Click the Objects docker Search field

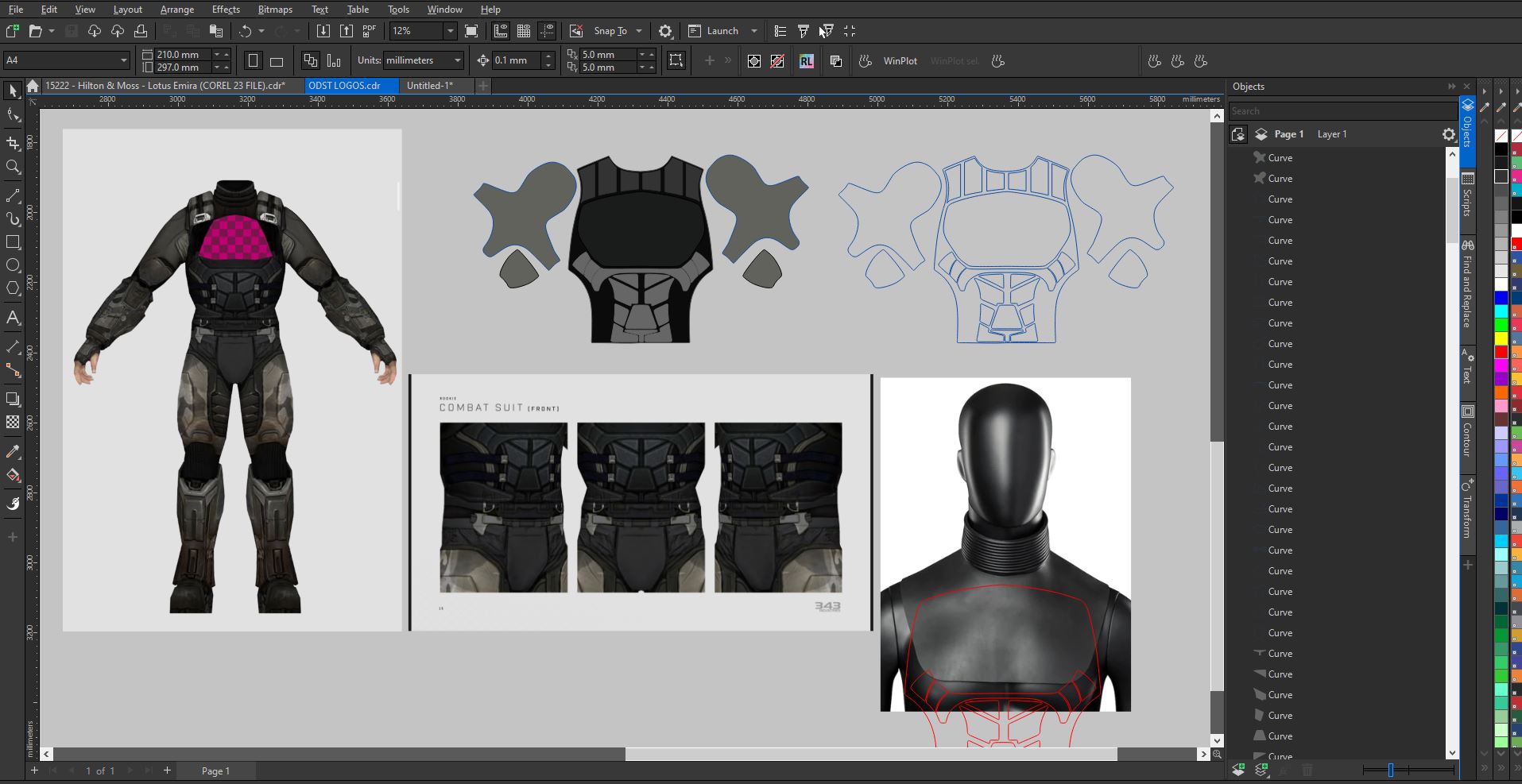click(1342, 111)
